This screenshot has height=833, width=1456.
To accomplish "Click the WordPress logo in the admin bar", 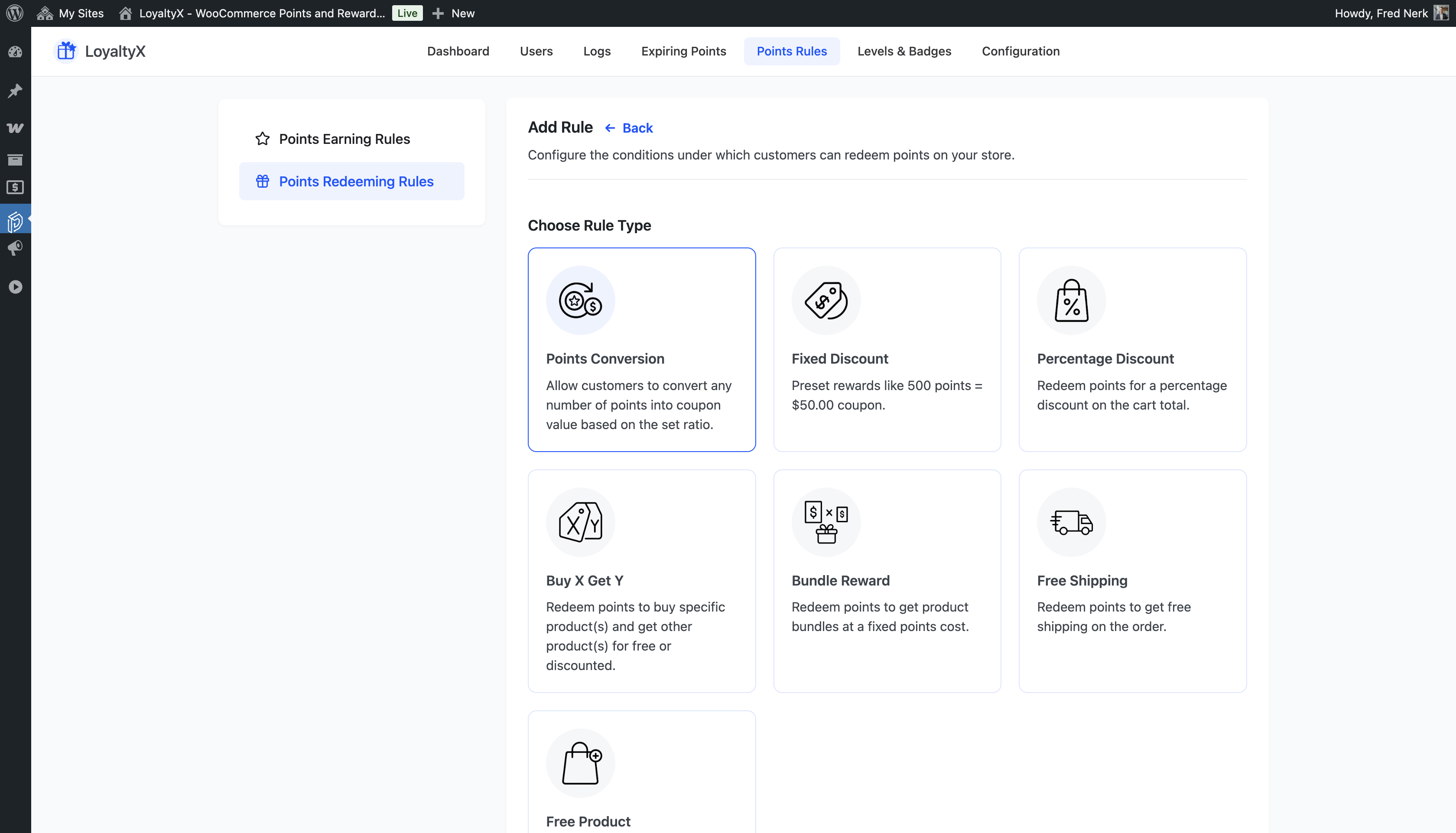I will pyautogui.click(x=15, y=13).
